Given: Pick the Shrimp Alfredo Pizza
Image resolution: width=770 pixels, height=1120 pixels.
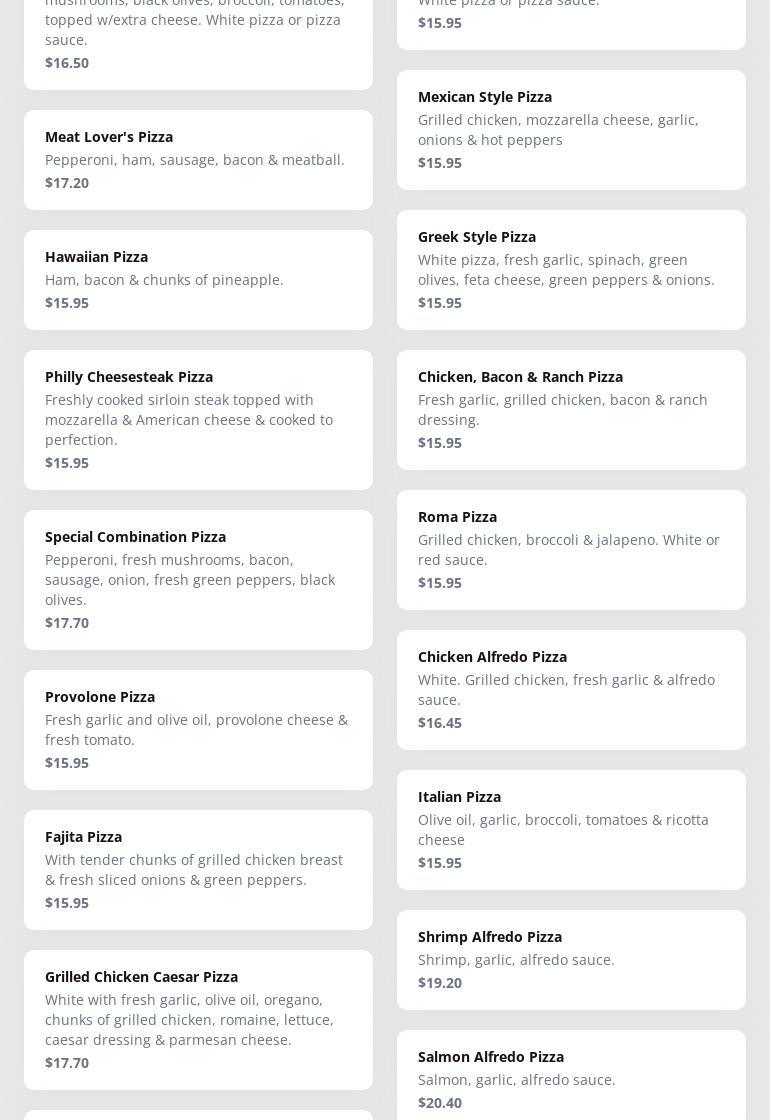Looking at the screenshot, I should click(x=490, y=937).
